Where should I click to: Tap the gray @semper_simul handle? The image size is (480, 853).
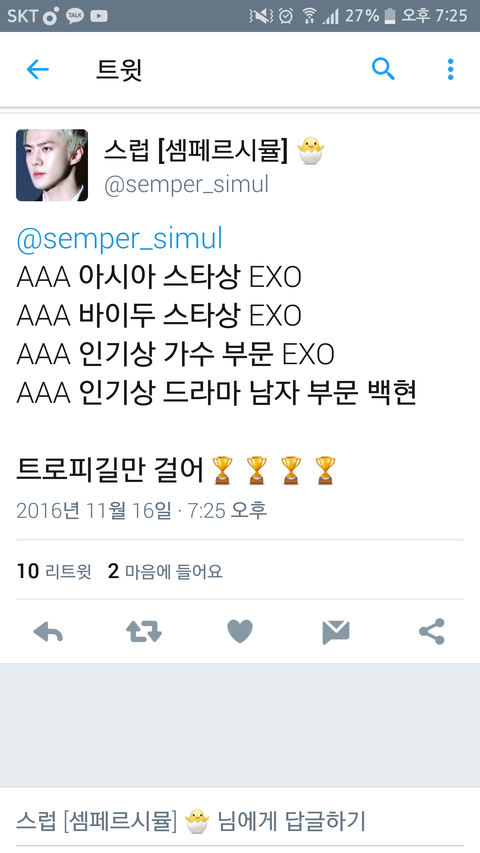tap(186, 185)
